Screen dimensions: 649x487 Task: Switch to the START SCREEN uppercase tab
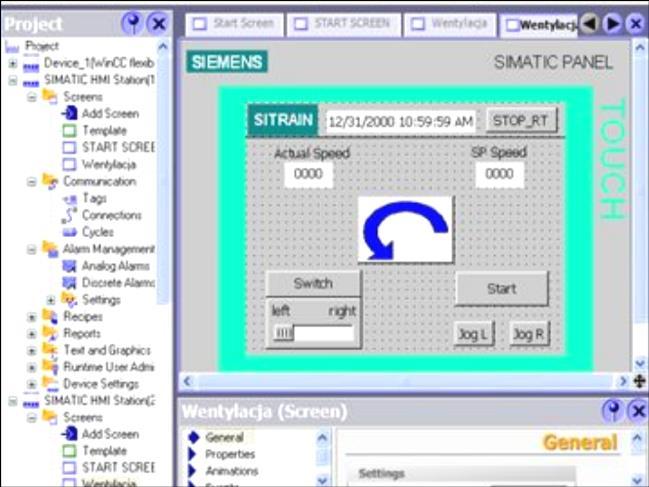(344, 24)
